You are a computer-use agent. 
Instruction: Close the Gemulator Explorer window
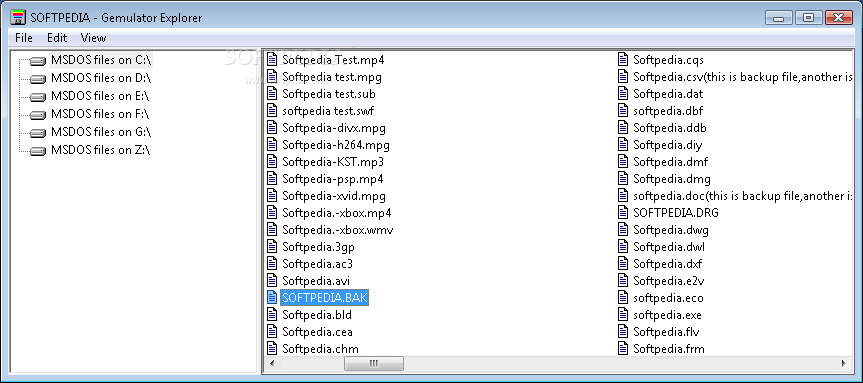pyautogui.click(x=839, y=18)
